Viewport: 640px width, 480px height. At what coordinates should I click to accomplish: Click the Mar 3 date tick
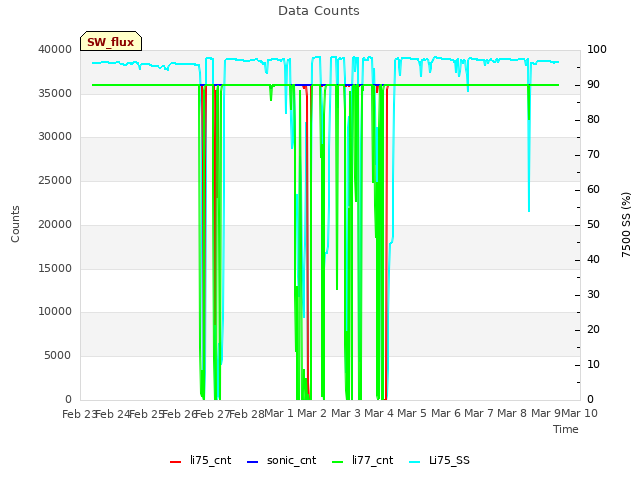point(346,413)
